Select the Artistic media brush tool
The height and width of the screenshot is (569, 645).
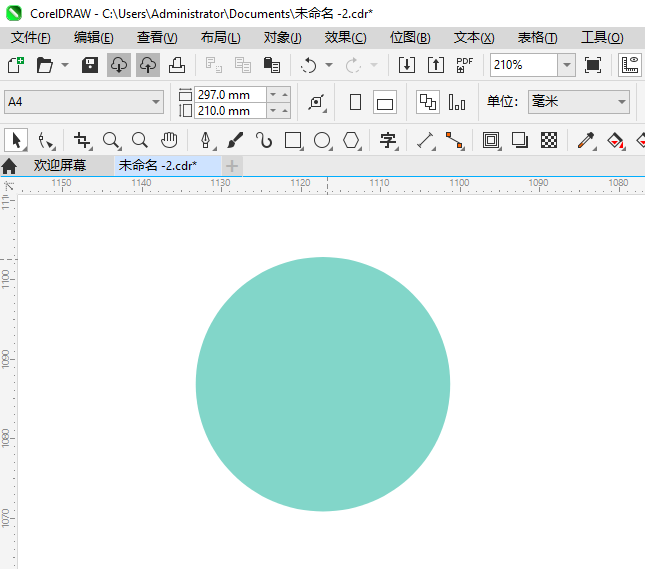(235, 140)
